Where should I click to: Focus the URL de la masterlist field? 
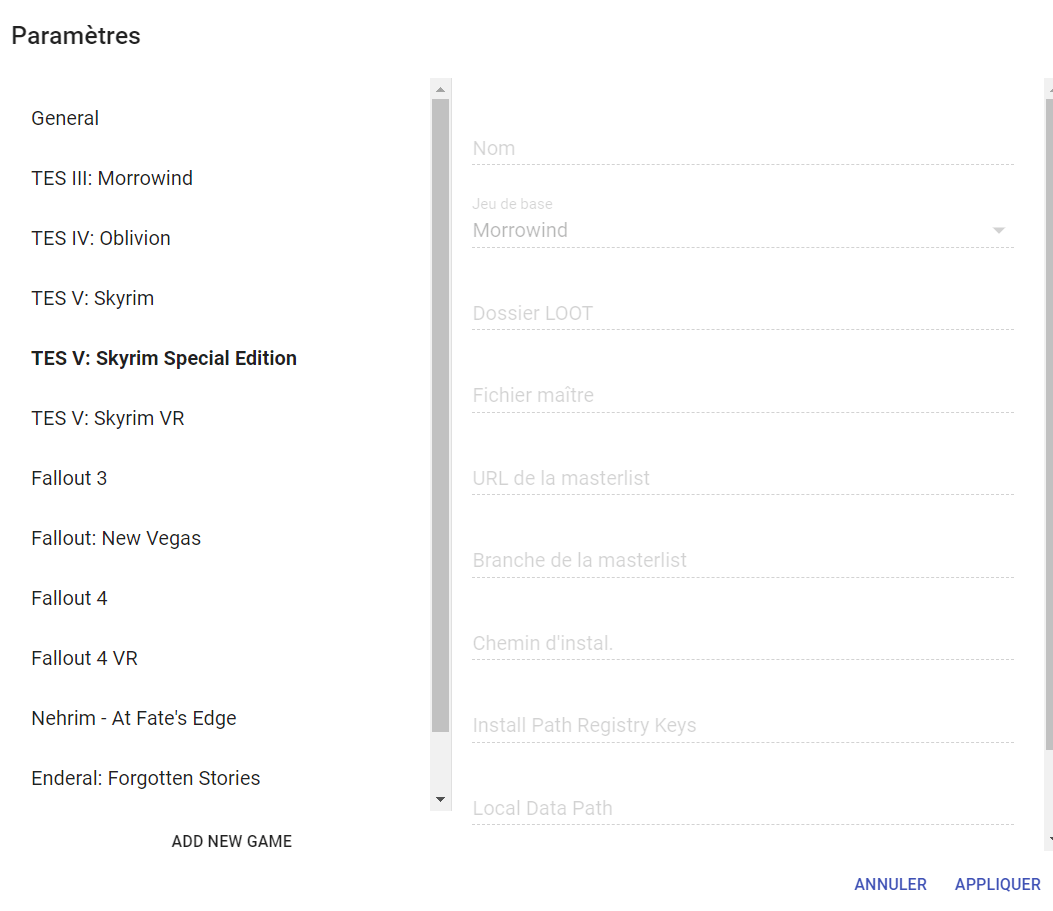pos(743,478)
